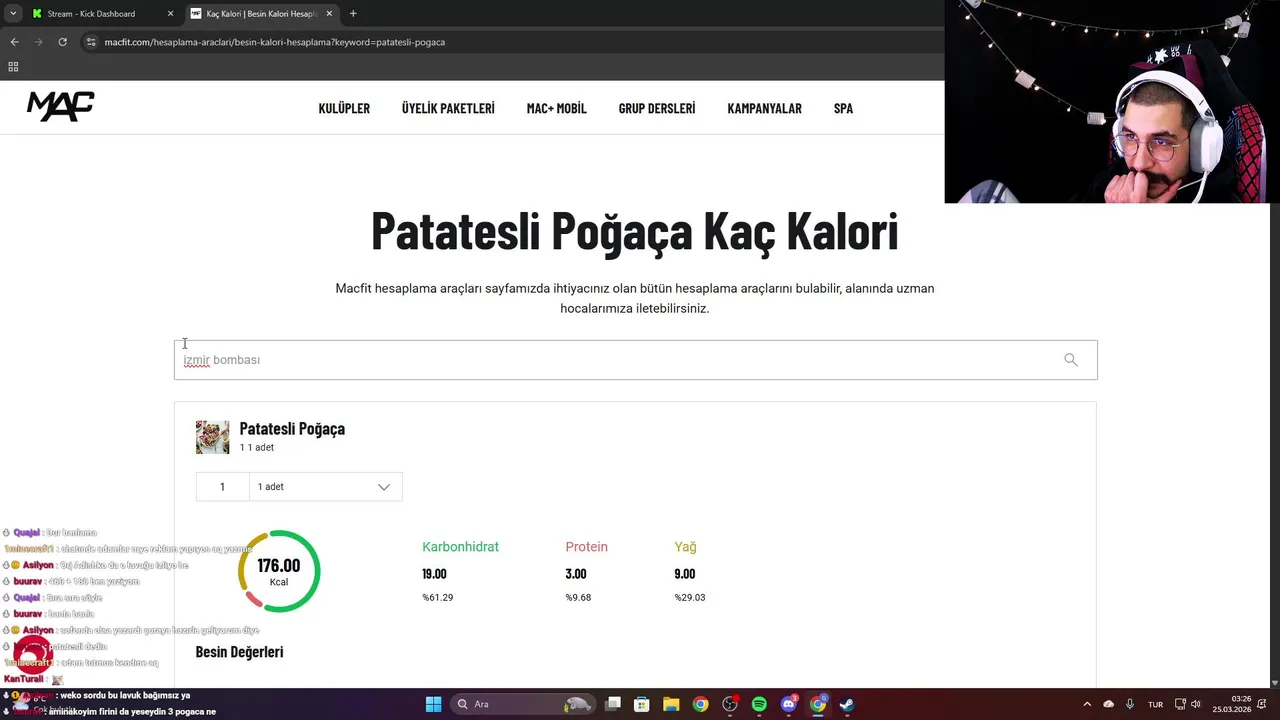Click the carbohydrate value 19.00
Image resolution: width=1280 pixels, height=720 pixels.
point(434,574)
